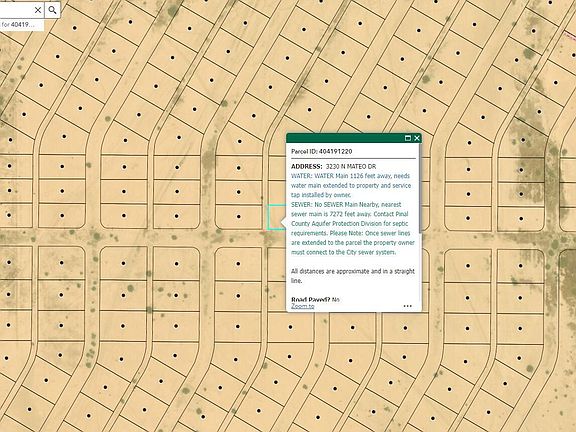Click the dirt road intersection below the highlighted parcel
The height and width of the screenshot is (432, 576).
[x=266, y=237]
